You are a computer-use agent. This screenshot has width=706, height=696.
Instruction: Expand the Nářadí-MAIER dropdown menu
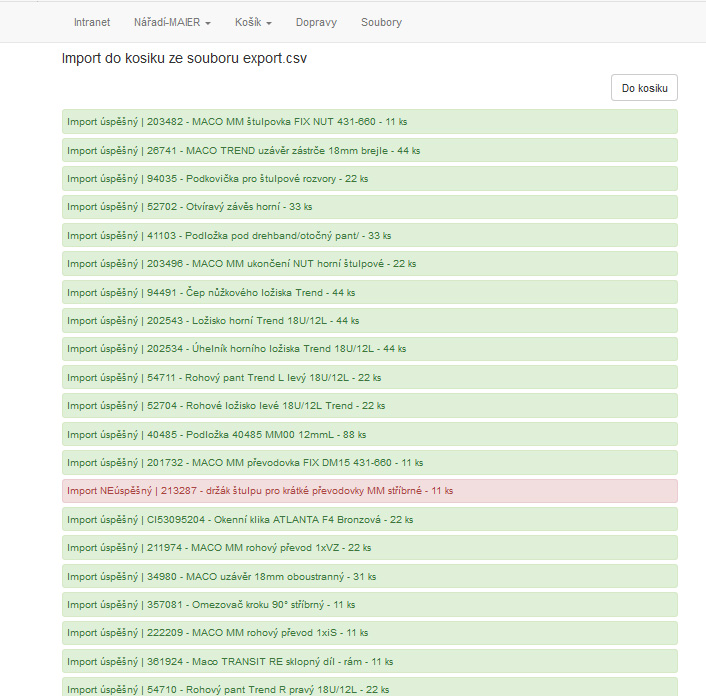point(172,22)
